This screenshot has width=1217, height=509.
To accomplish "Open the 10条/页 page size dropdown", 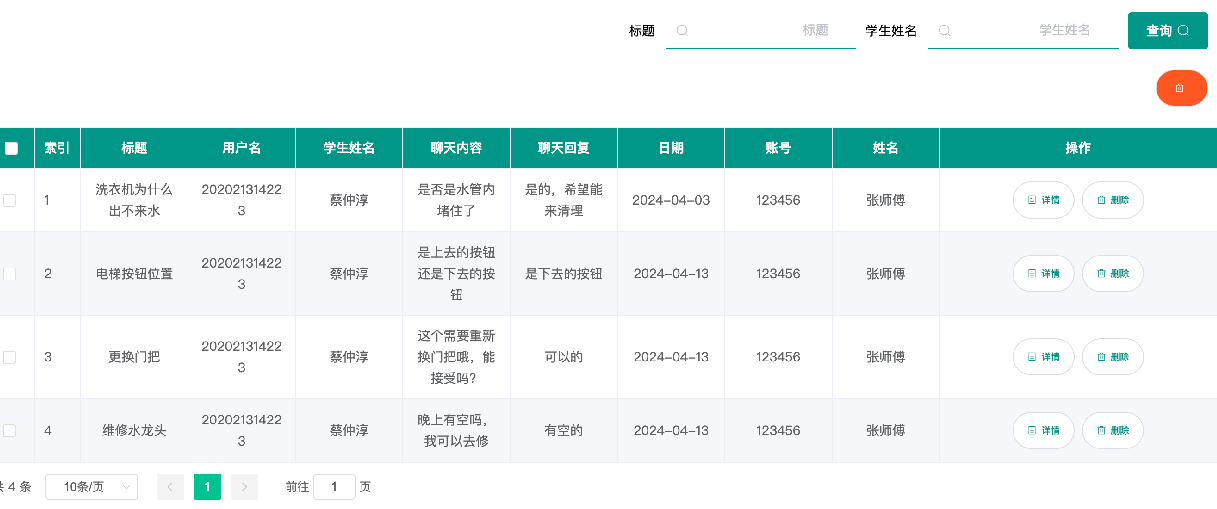I will (91, 487).
